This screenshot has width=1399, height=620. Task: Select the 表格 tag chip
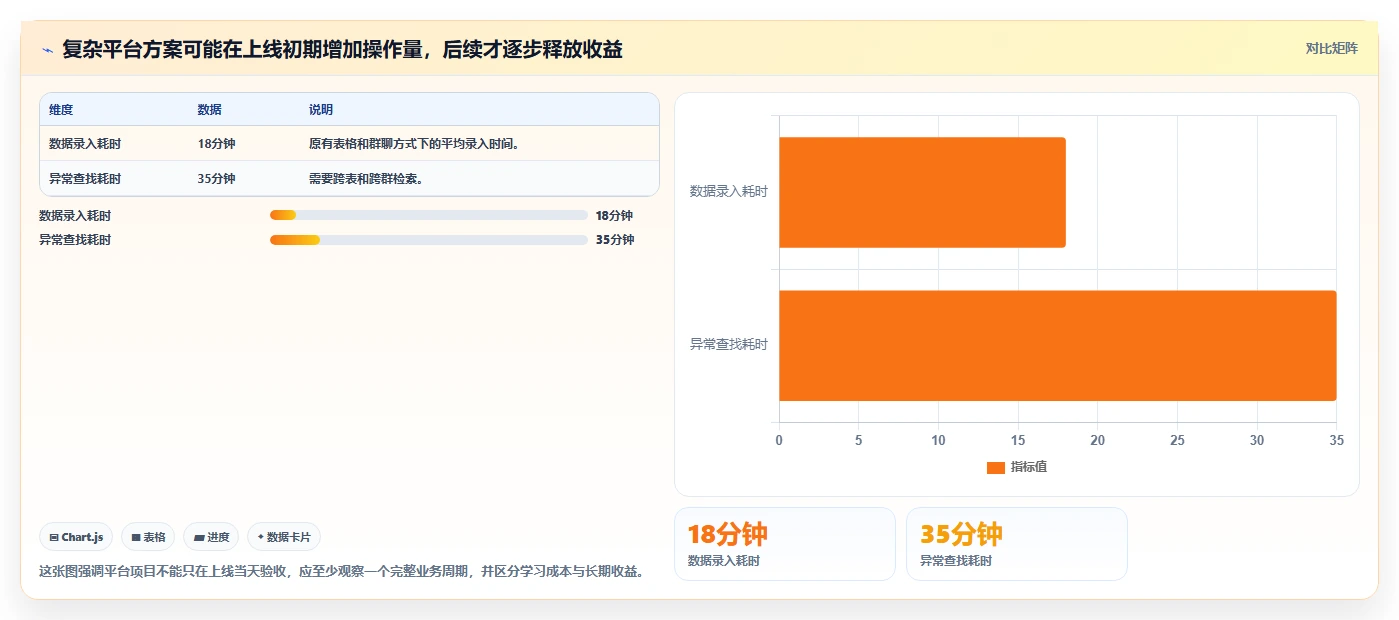click(148, 537)
